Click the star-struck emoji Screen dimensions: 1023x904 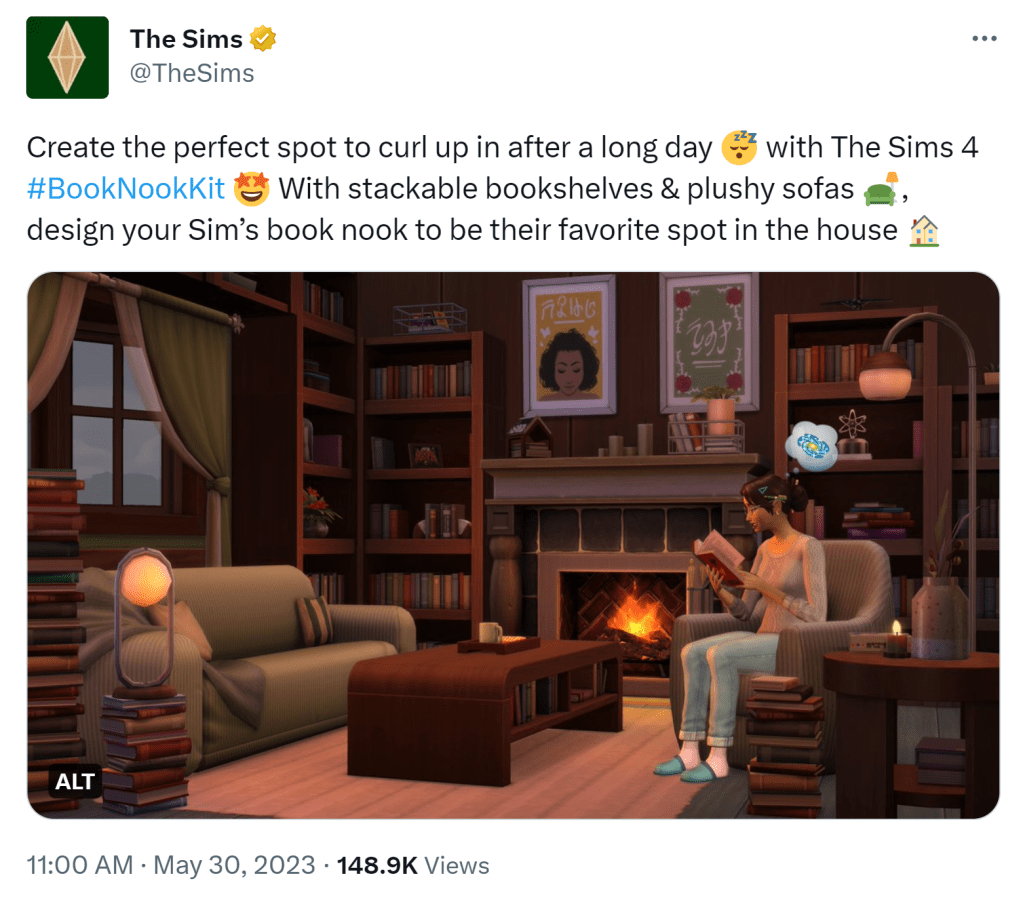click(x=251, y=188)
